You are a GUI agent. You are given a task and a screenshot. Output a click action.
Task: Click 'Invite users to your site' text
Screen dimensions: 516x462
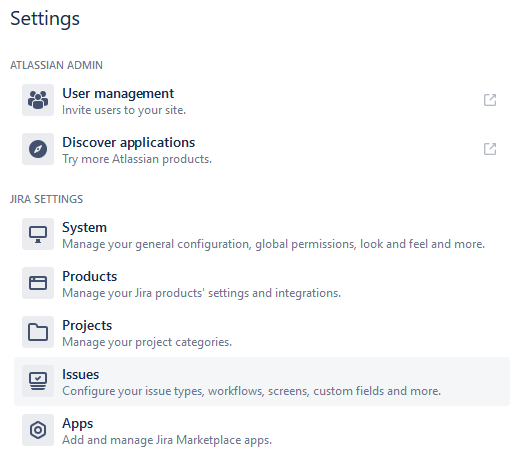(124, 110)
